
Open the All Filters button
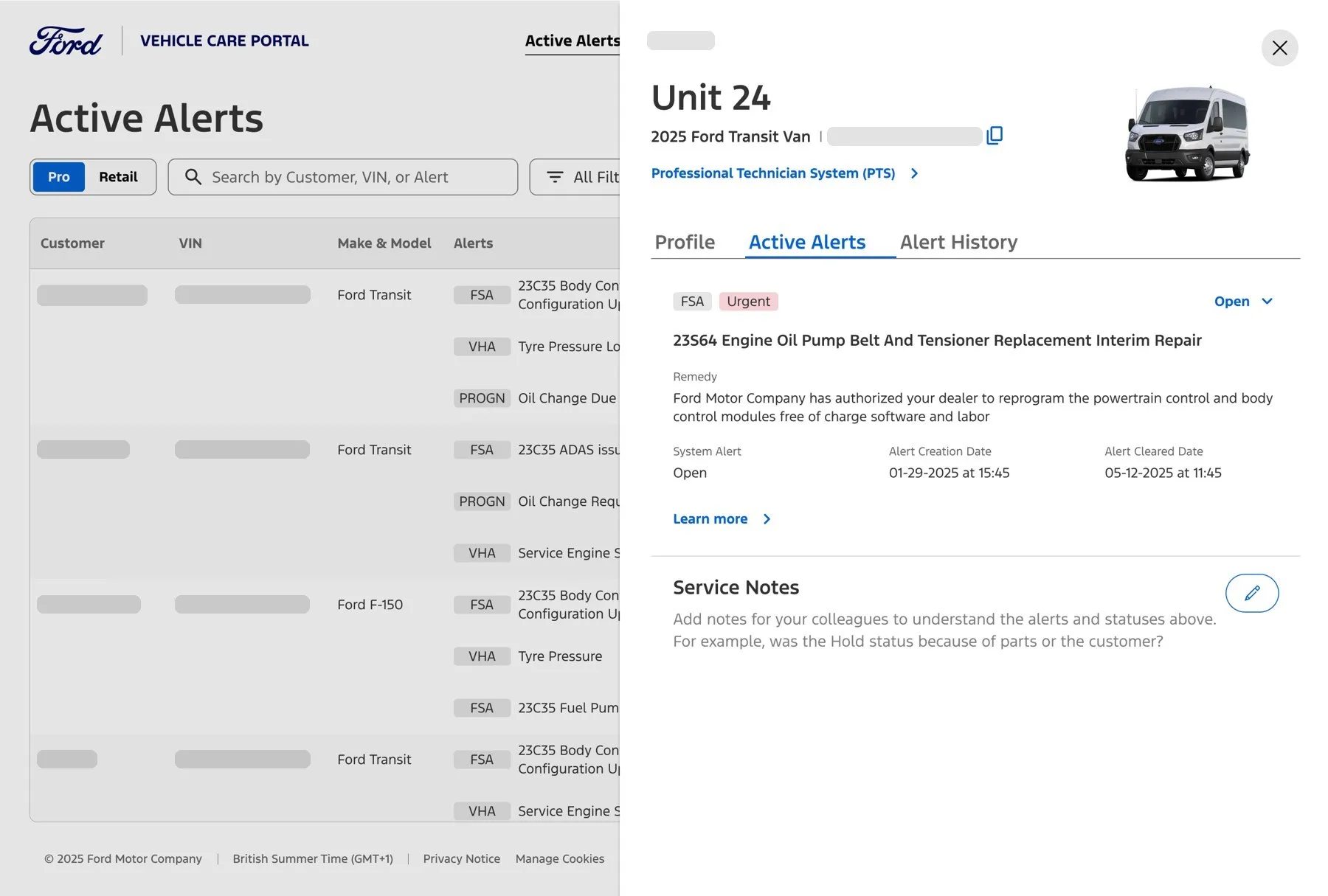click(575, 177)
